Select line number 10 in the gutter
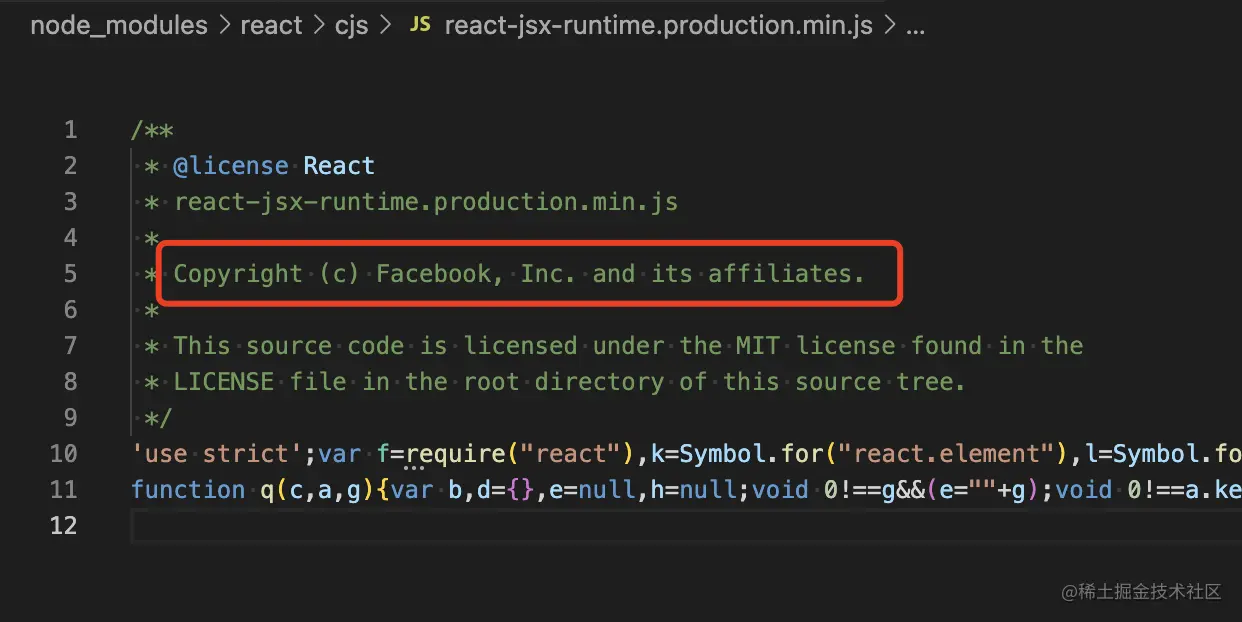Image resolution: width=1242 pixels, height=622 pixels. (63, 454)
